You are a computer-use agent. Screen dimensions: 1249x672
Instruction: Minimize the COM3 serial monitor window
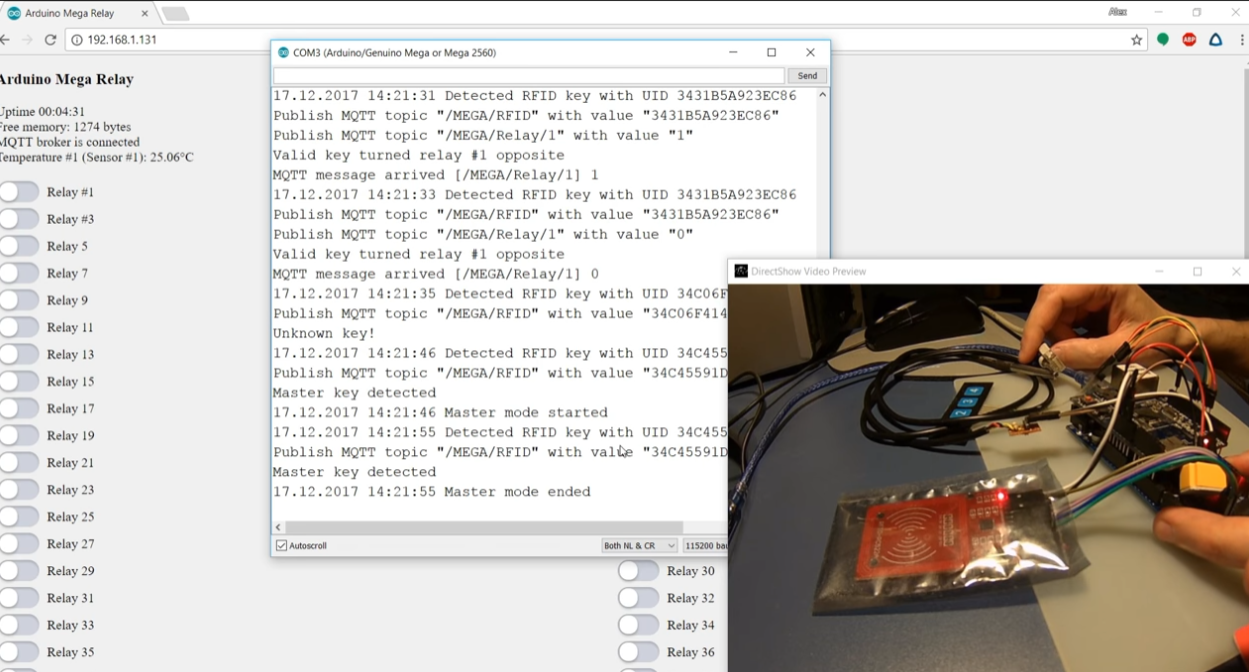[733, 52]
